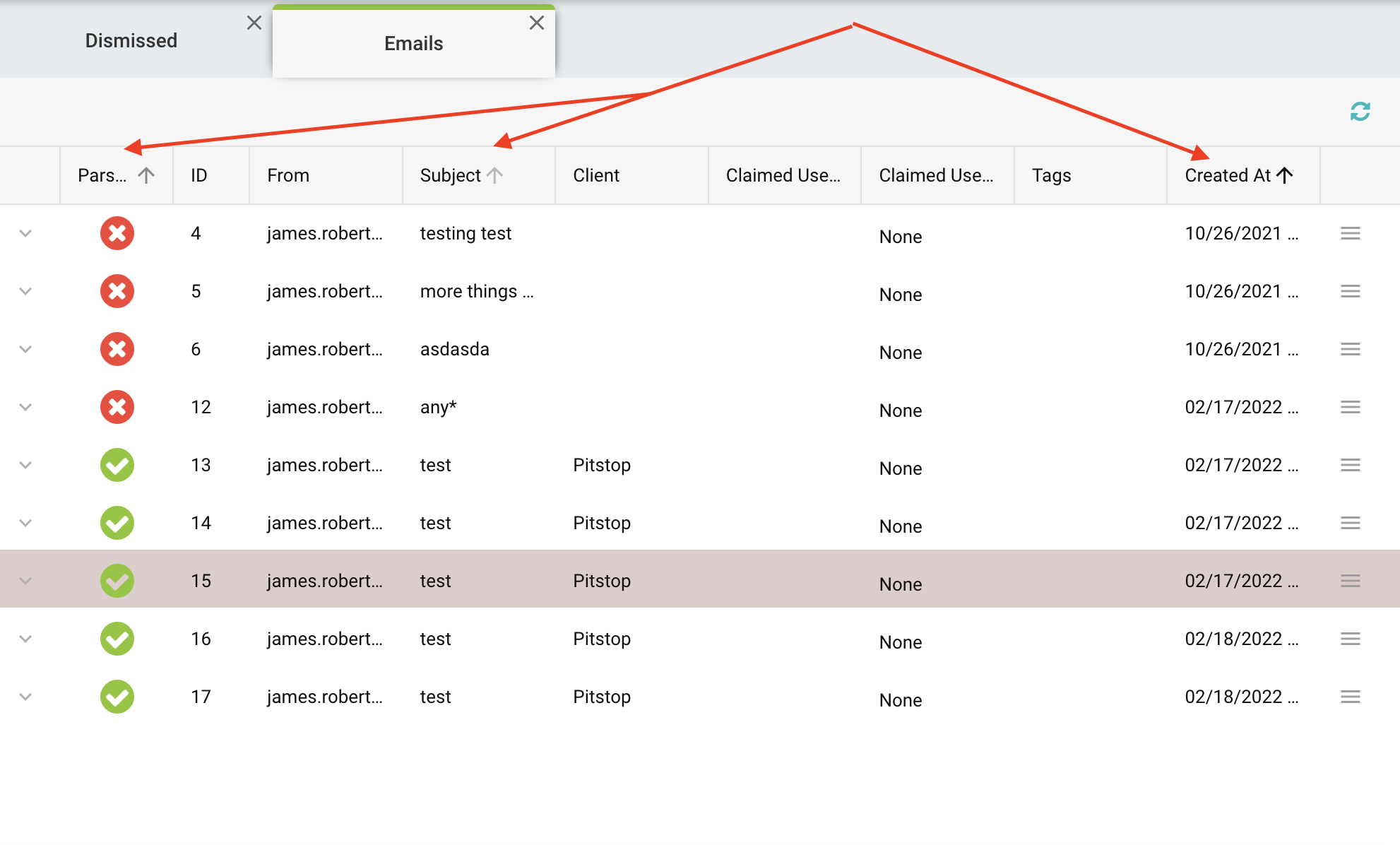
Task: Open the row actions menu for row 17
Action: pos(1350,697)
